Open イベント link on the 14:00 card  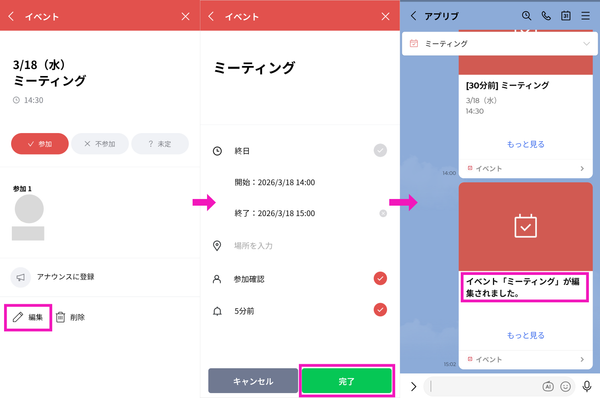point(526,168)
